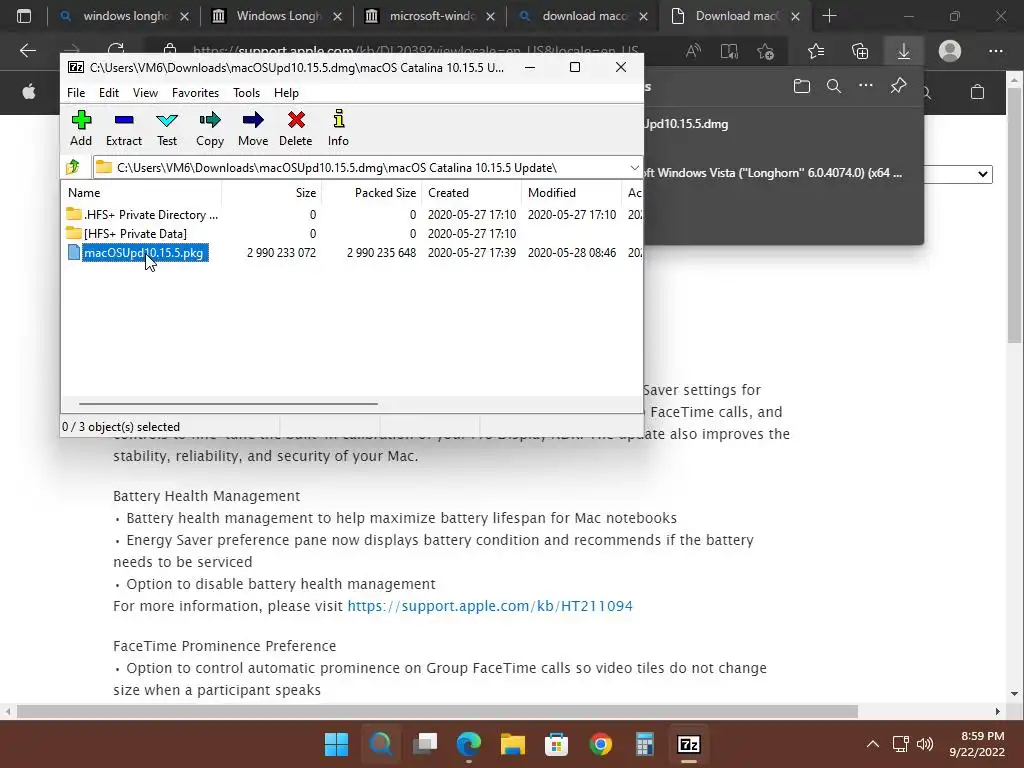The height and width of the screenshot is (768, 1024).
Task: Open taskbar Search
Action: pyautogui.click(x=381, y=744)
